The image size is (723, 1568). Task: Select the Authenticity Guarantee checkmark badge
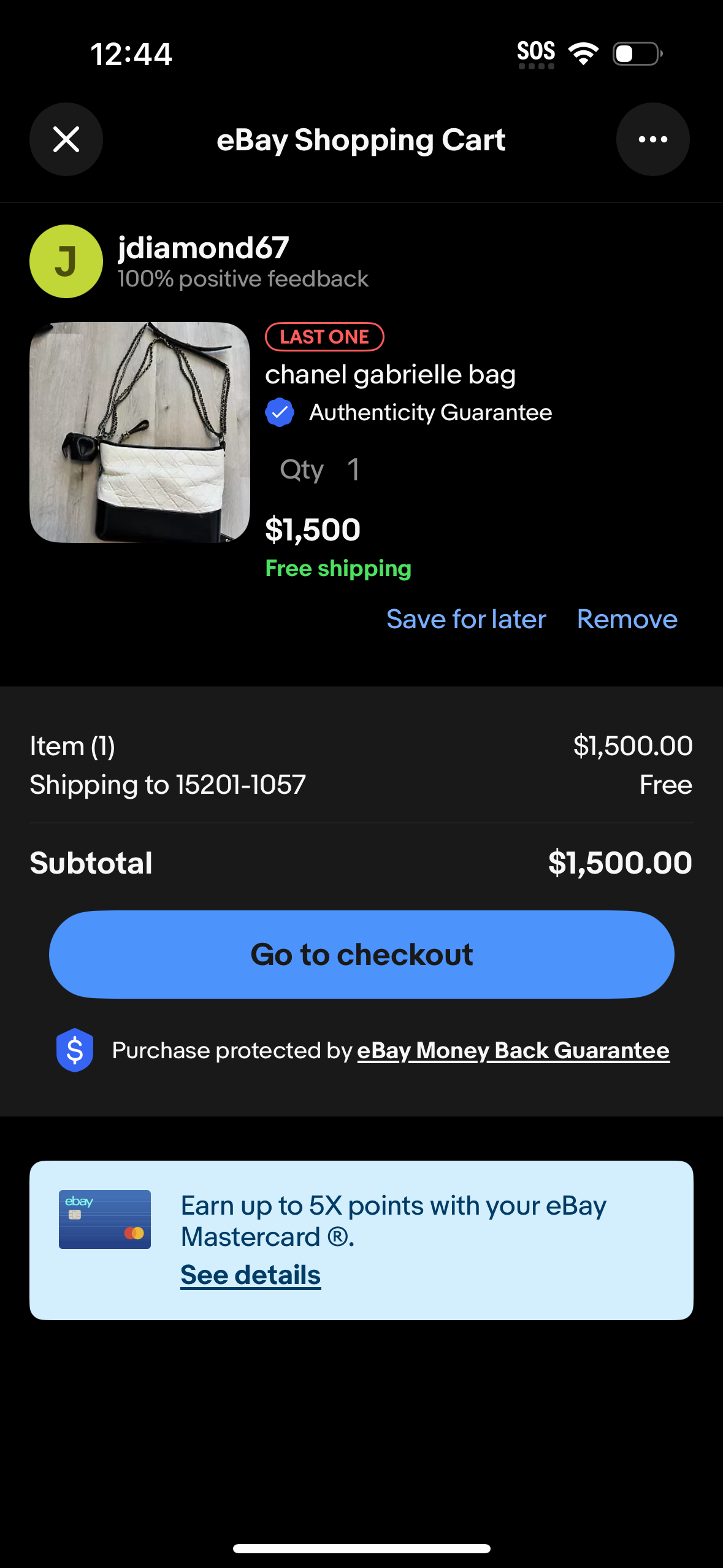pos(280,412)
